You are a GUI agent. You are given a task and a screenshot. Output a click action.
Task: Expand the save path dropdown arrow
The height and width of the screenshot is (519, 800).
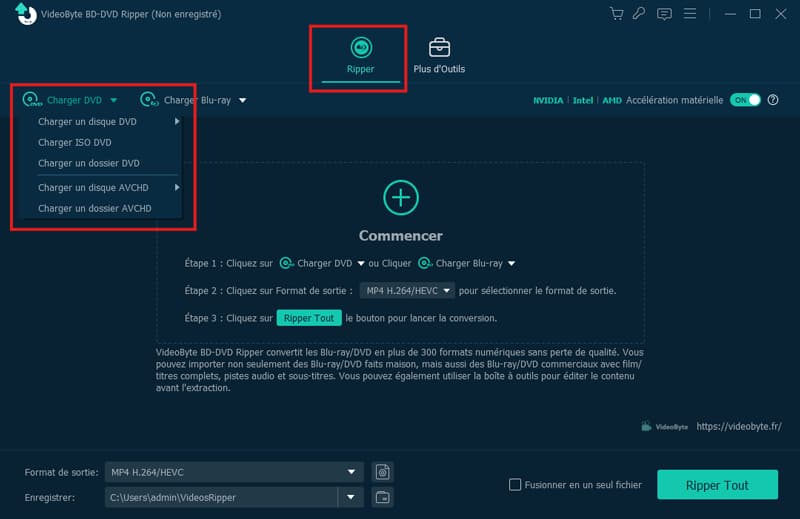click(351, 497)
